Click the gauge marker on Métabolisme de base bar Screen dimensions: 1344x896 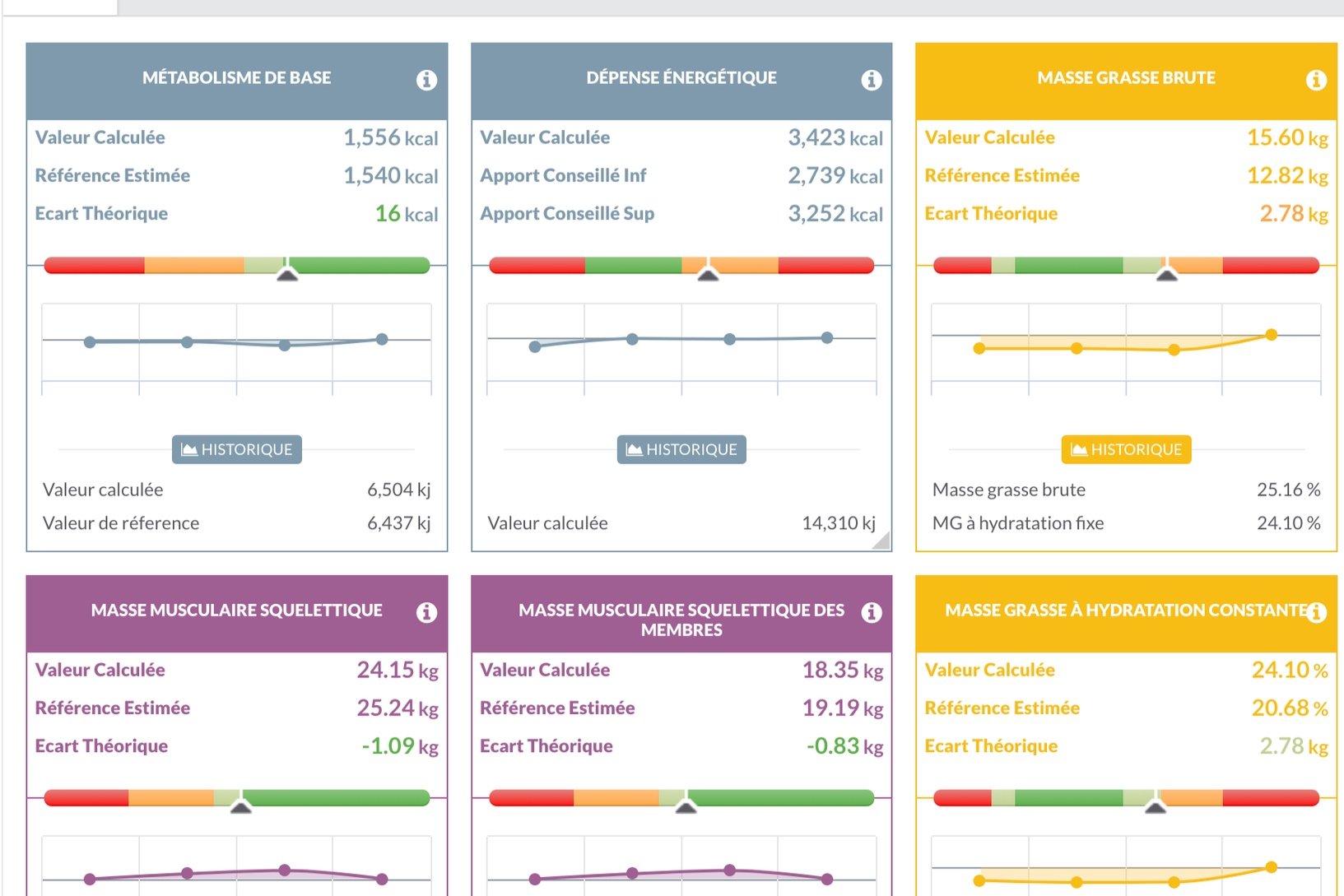point(286,275)
